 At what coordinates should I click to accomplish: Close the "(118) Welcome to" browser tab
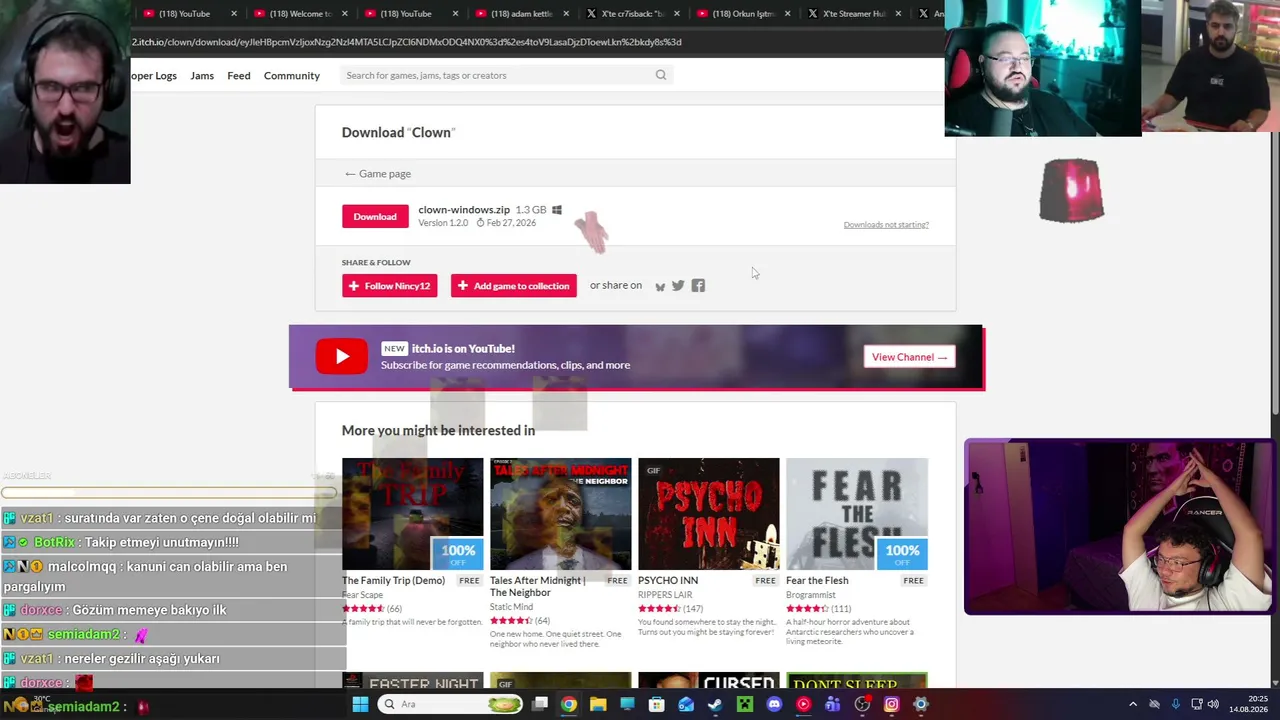pyautogui.click(x=344, y=14)
